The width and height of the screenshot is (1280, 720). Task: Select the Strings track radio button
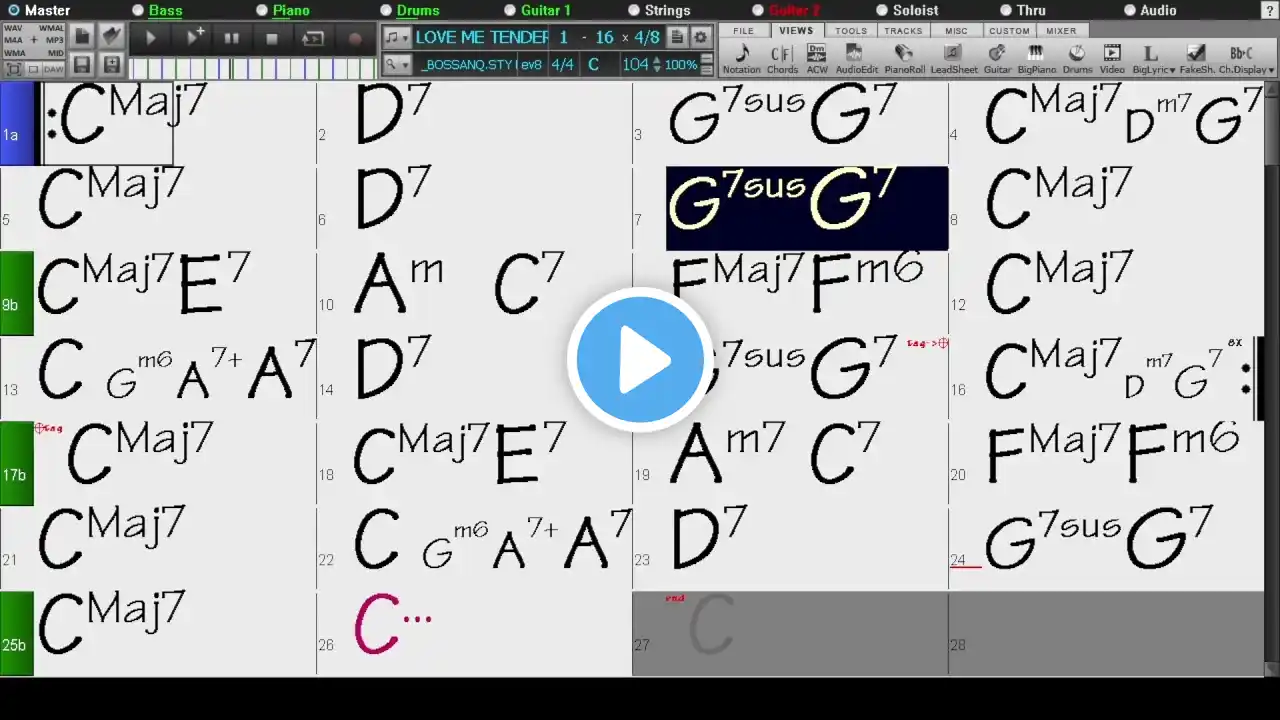[x=634, y=10]
